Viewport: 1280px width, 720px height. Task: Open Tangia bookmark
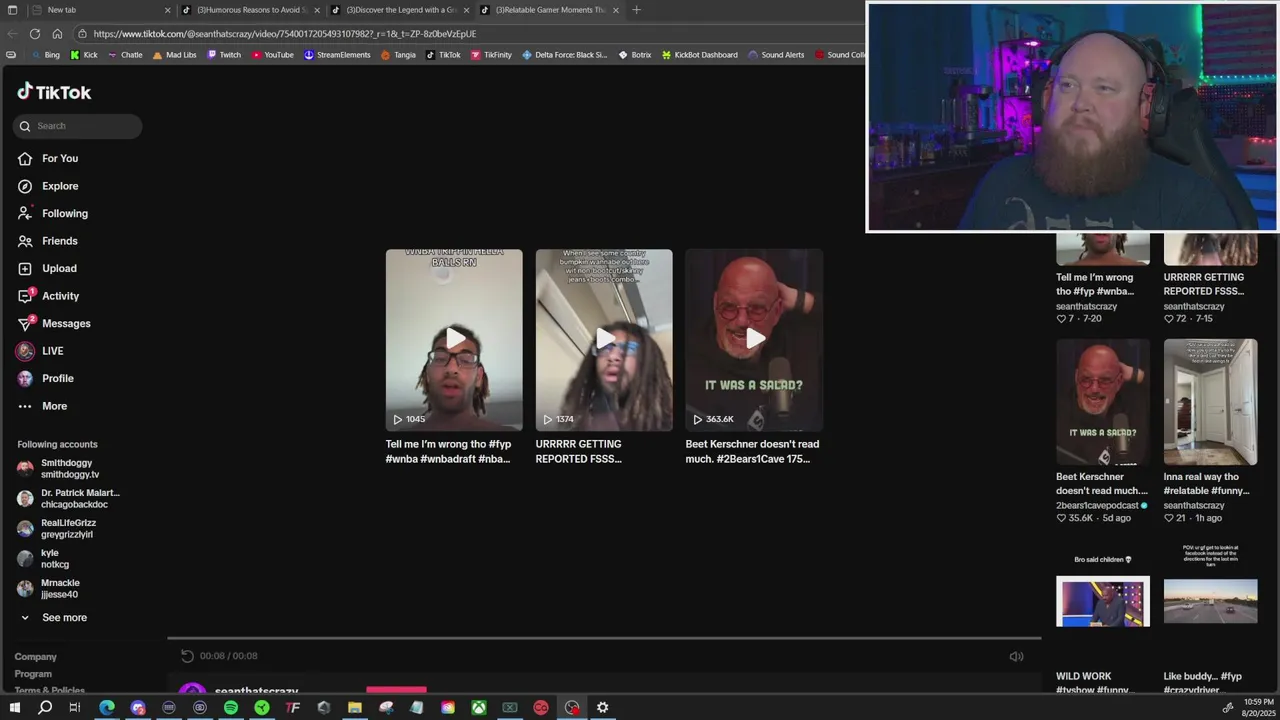point(398,55)
